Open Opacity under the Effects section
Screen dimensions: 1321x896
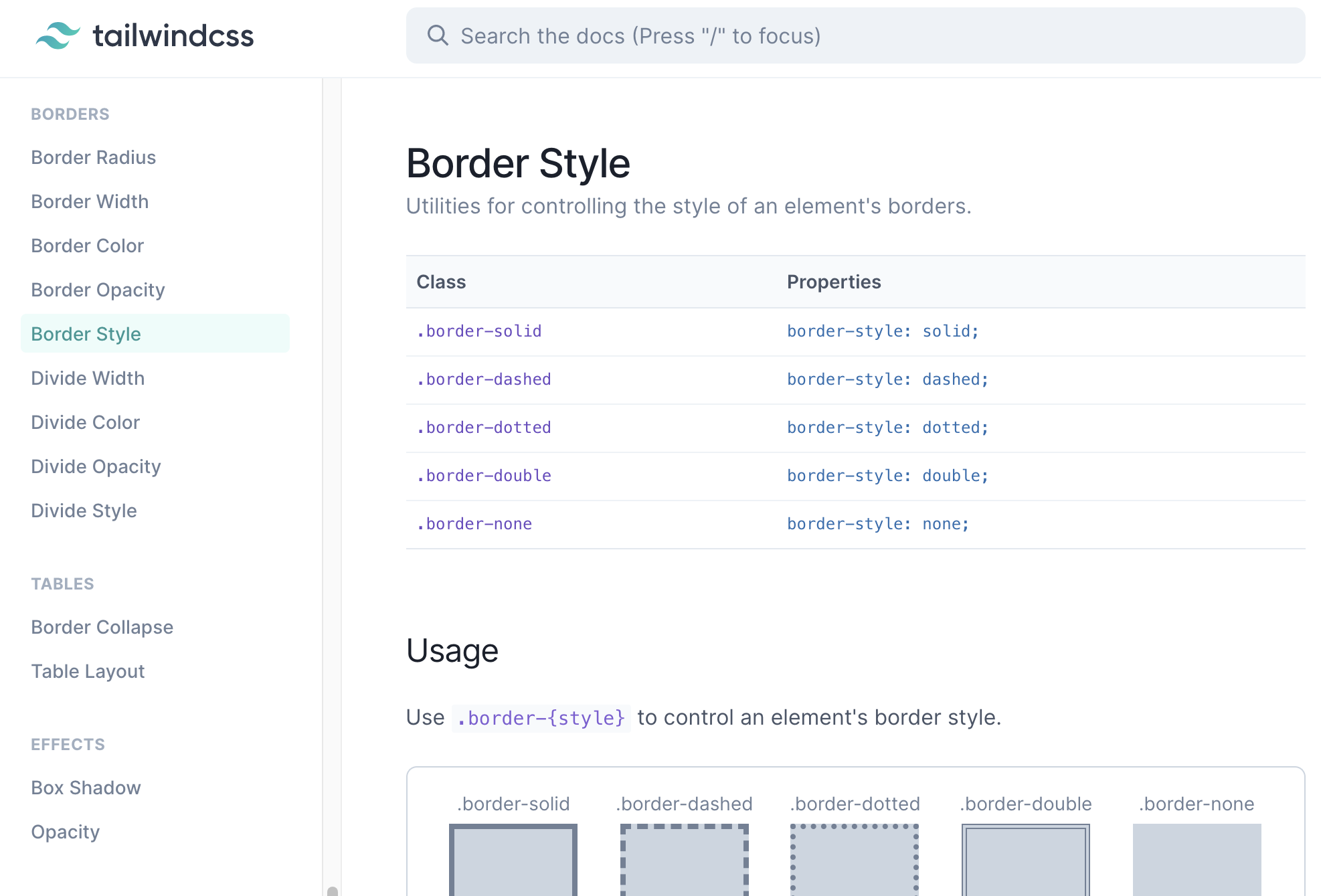(x=65, y=832)
